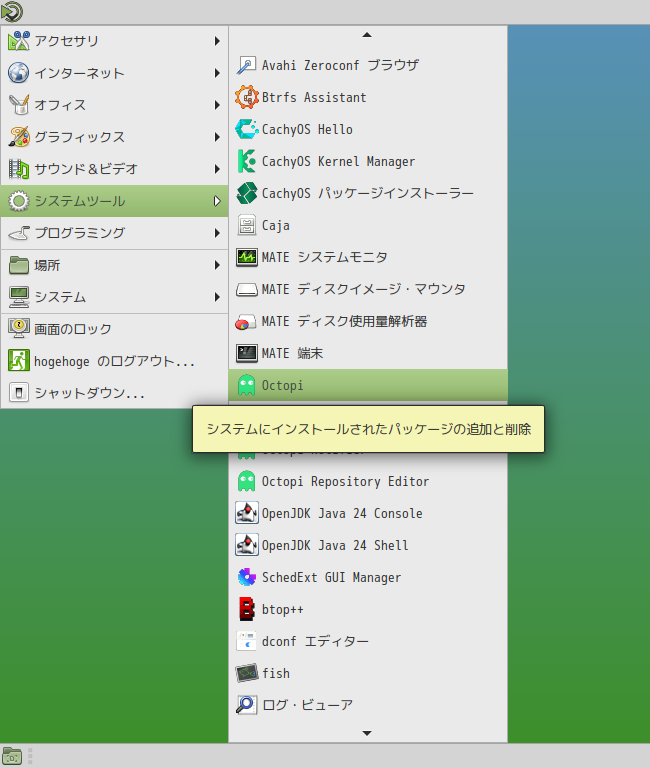Expand the 場所 submenu arrow
This screenshot has height=768, width=650.
pyautogui.click(x=217, y=265)
